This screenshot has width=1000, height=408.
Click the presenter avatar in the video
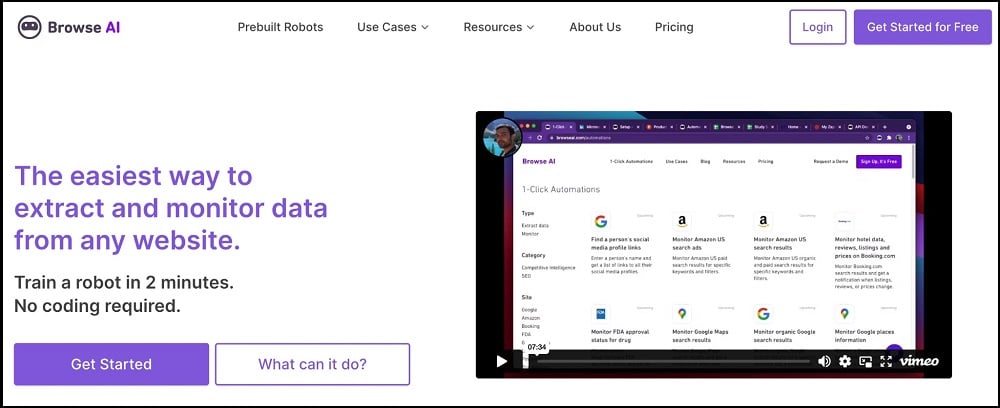click(x=502, y=138)
